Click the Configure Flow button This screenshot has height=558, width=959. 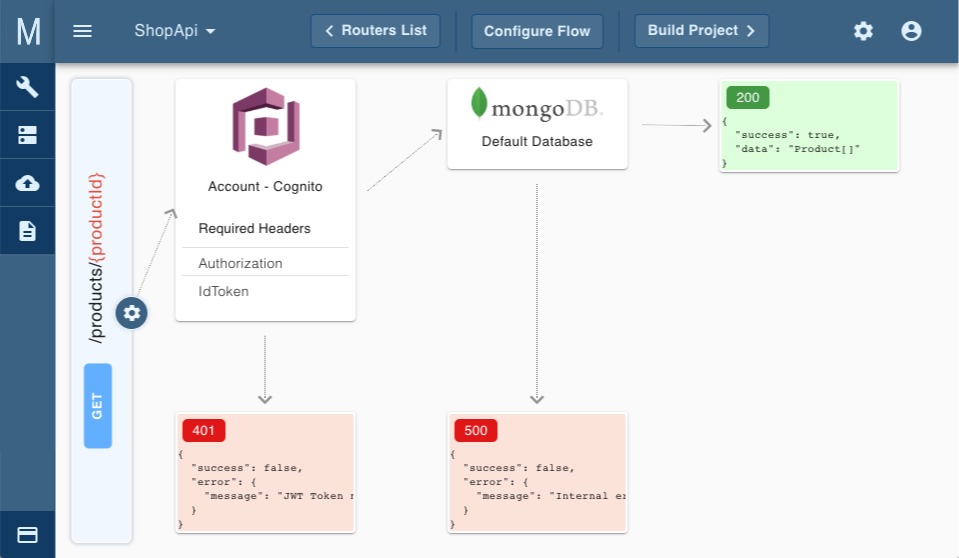pos(537,31)
